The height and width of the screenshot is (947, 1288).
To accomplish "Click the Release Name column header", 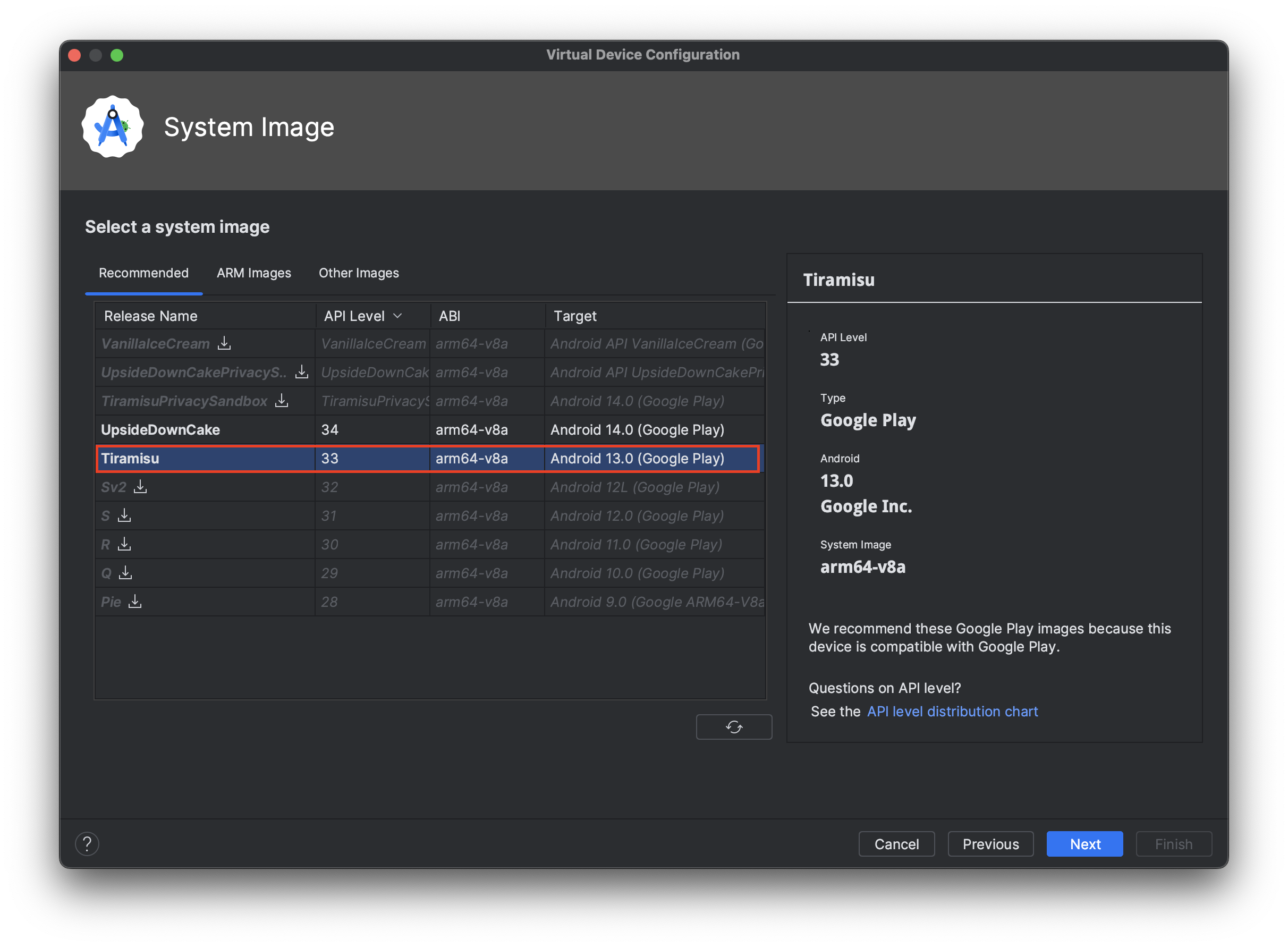I will [x=151, y=316].
